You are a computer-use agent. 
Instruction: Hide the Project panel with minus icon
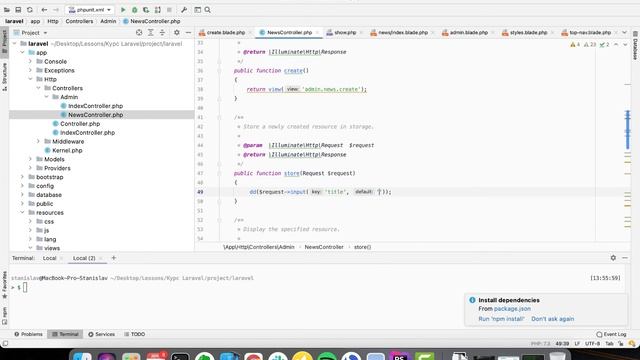coord(188,33)
